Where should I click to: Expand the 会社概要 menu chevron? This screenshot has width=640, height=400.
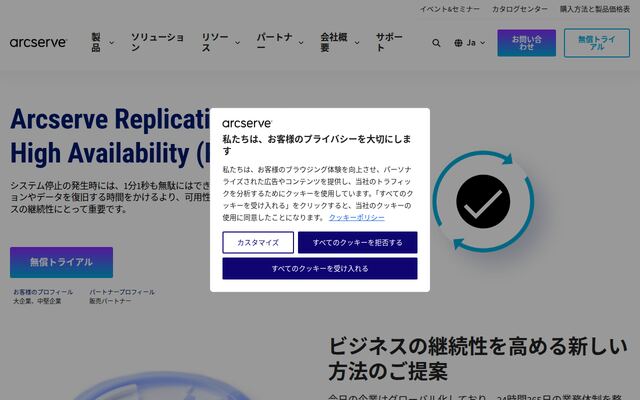(357, 43)
